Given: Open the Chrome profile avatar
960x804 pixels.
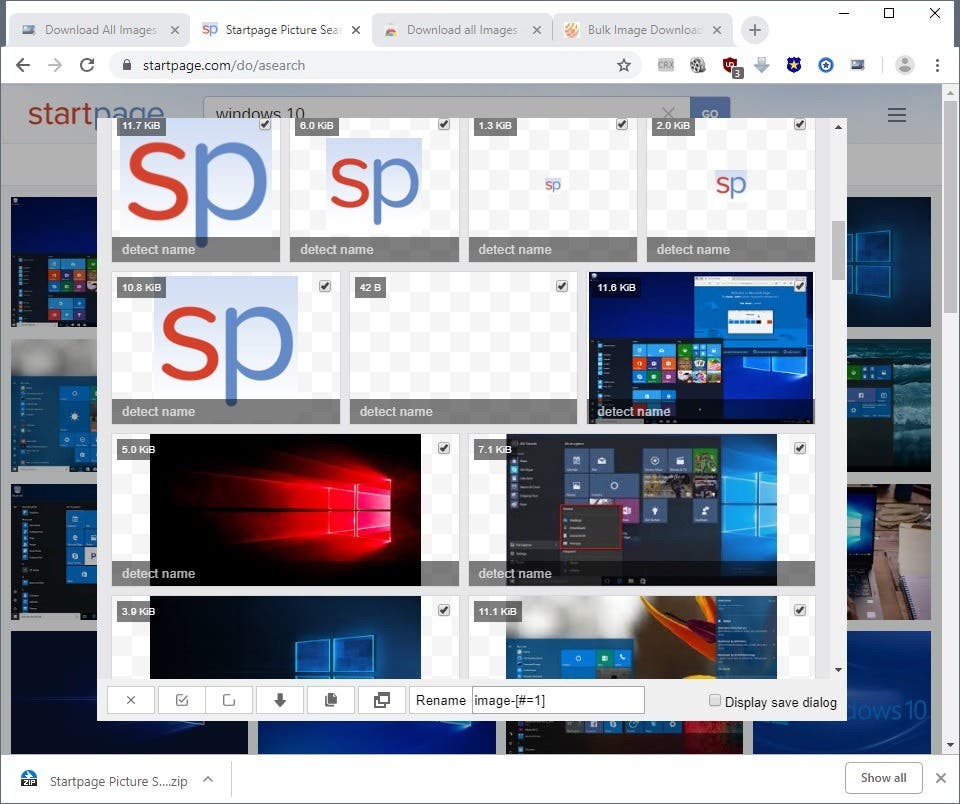Looking at the screenshot, I should pos(904,65).
